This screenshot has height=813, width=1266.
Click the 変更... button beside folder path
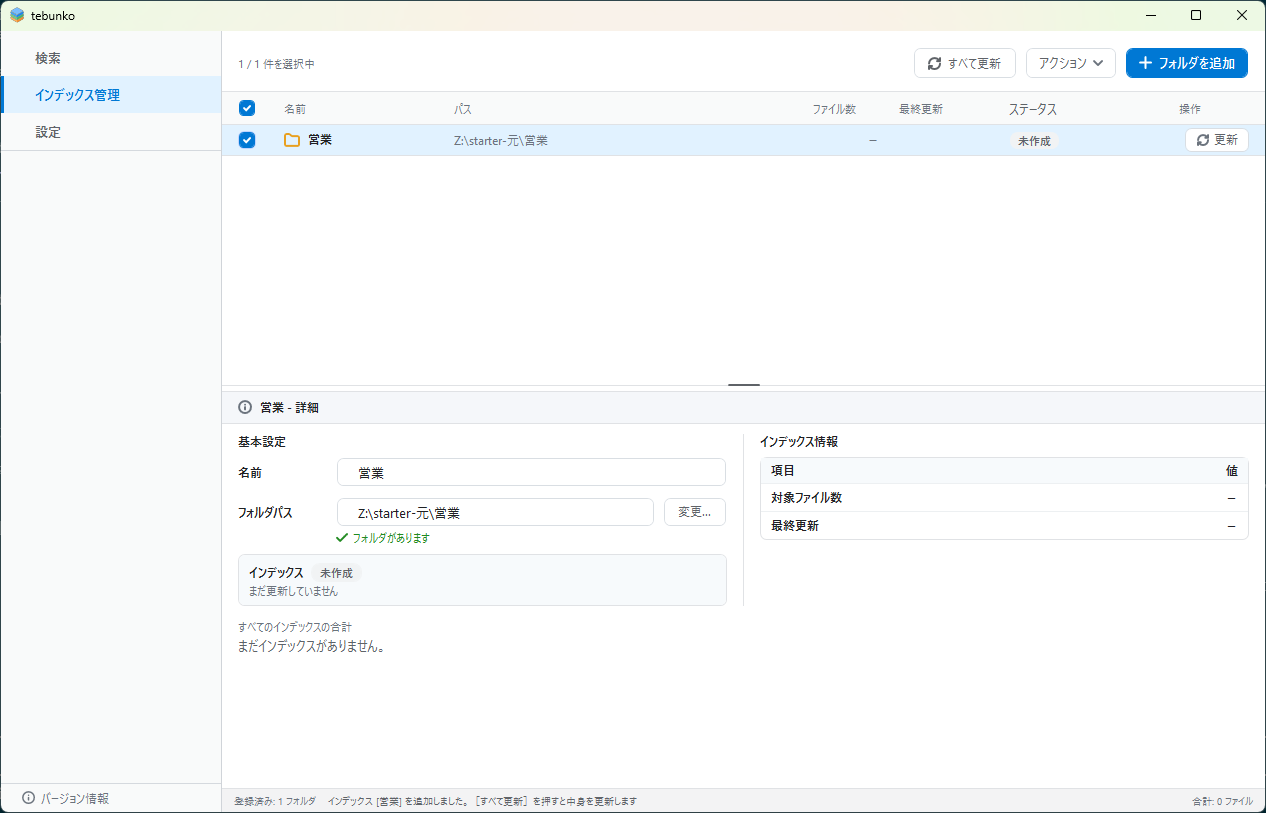pyautogui.click(x=695, y=512)
